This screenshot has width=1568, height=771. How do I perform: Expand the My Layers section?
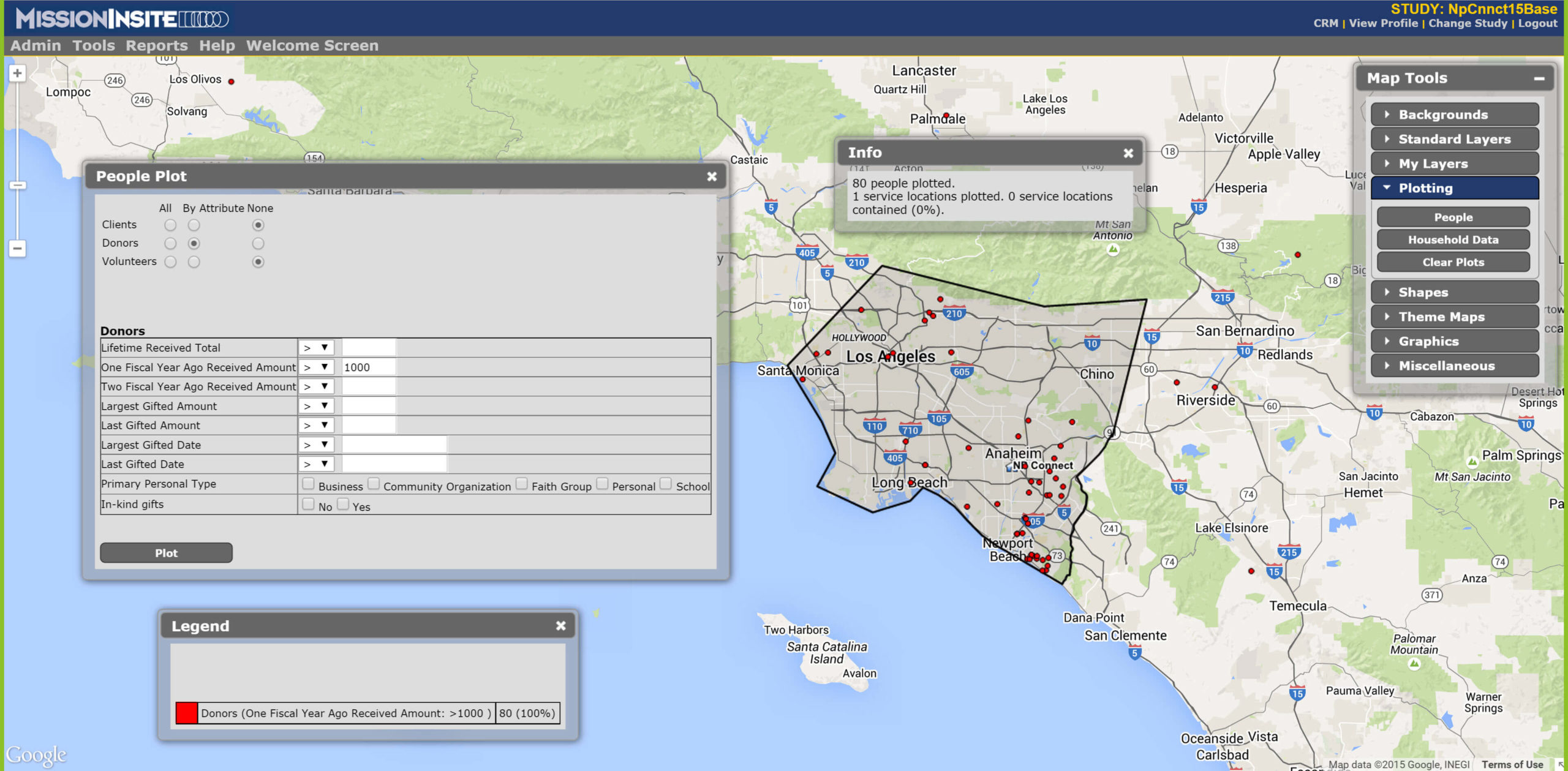pos(1455,164)
